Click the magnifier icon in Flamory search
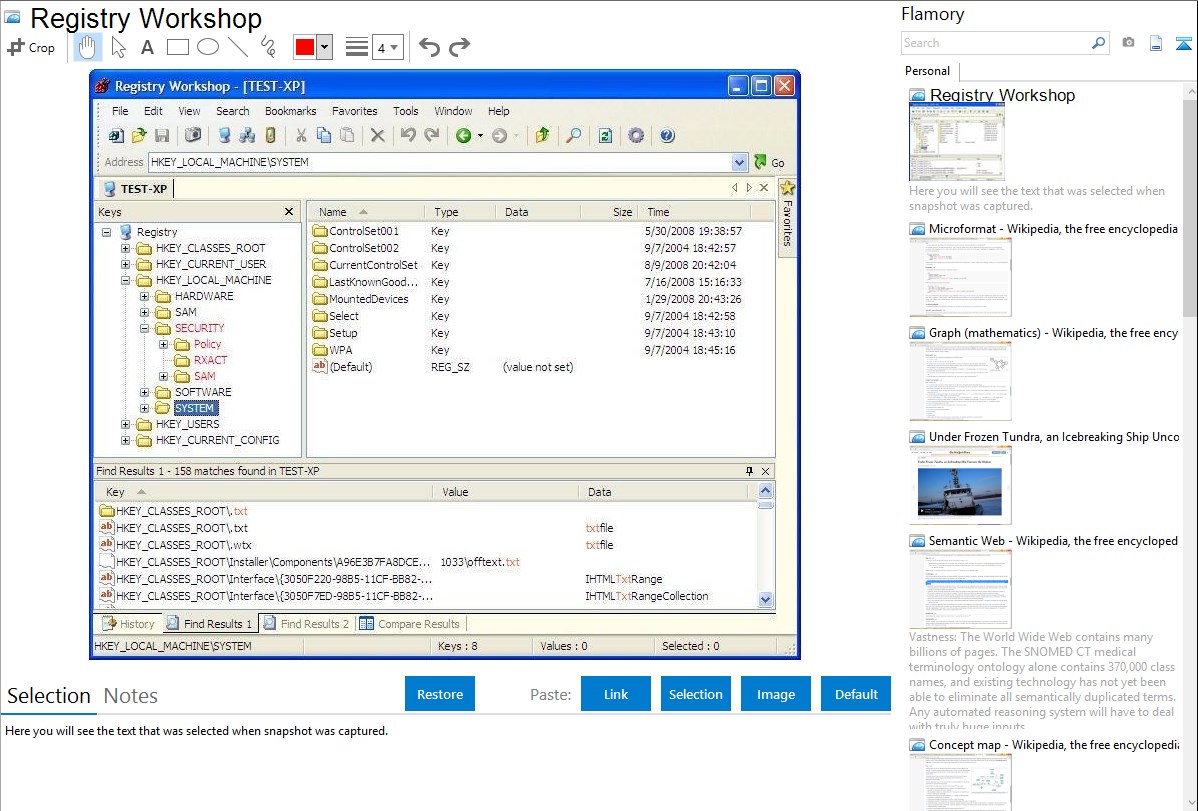Image resolution: width=1198 pixels, height=811 pixels. pos(1099,43)
